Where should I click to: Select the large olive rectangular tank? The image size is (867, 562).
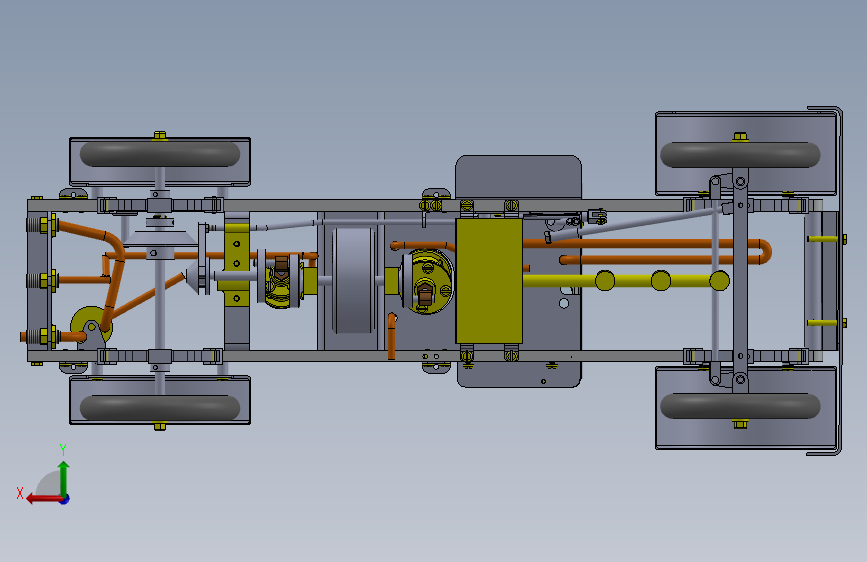pos(489,281)
